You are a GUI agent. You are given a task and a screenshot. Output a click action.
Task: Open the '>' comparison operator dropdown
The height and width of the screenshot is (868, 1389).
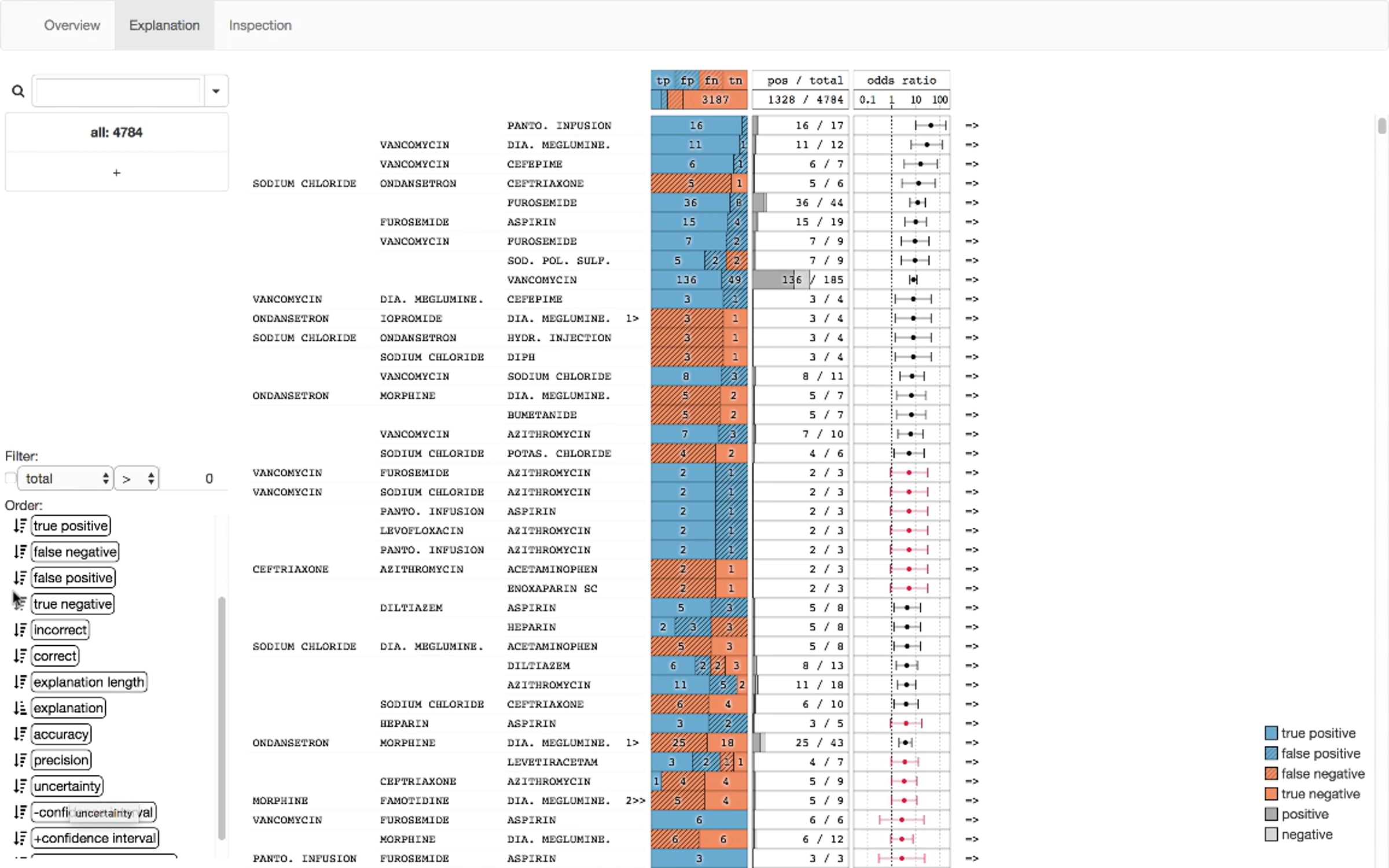pyautogui.click(x=137, y=479)
